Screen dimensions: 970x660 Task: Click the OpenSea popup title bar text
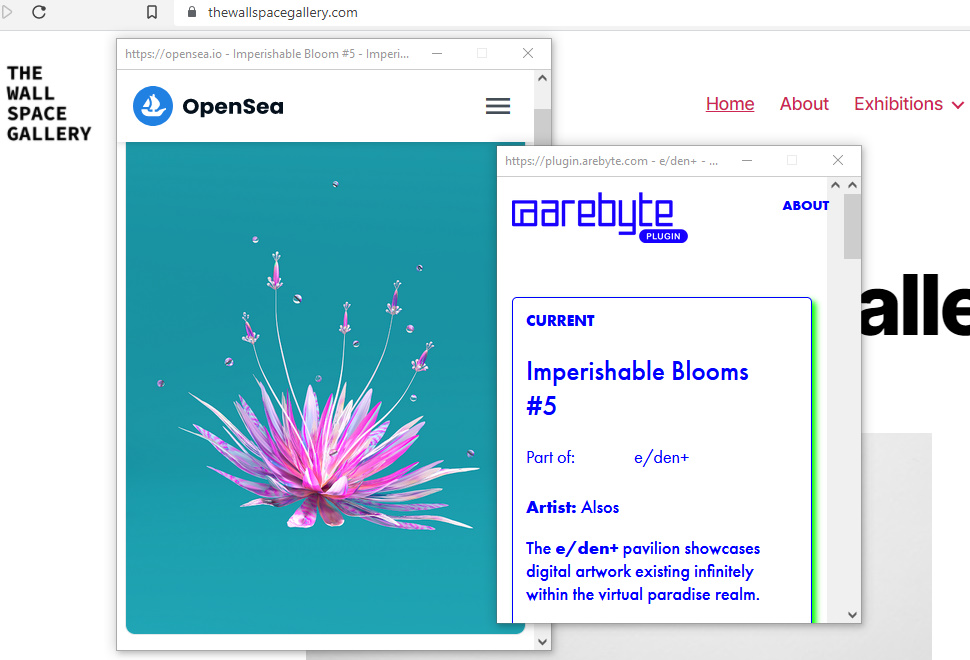(267, 54)
